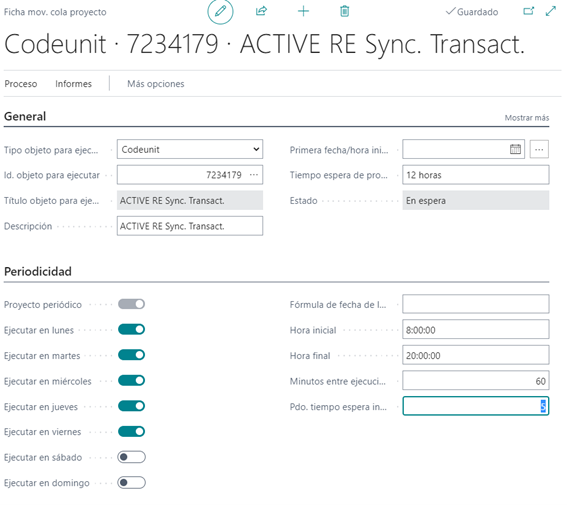Open the Informes menu

coord(73,84)
